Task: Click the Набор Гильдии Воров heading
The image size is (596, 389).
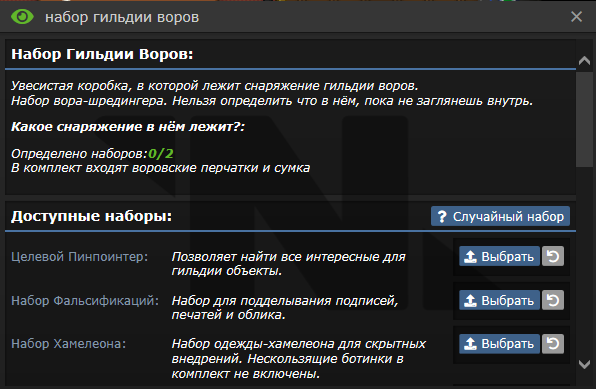Action: (x=102, y=54)
